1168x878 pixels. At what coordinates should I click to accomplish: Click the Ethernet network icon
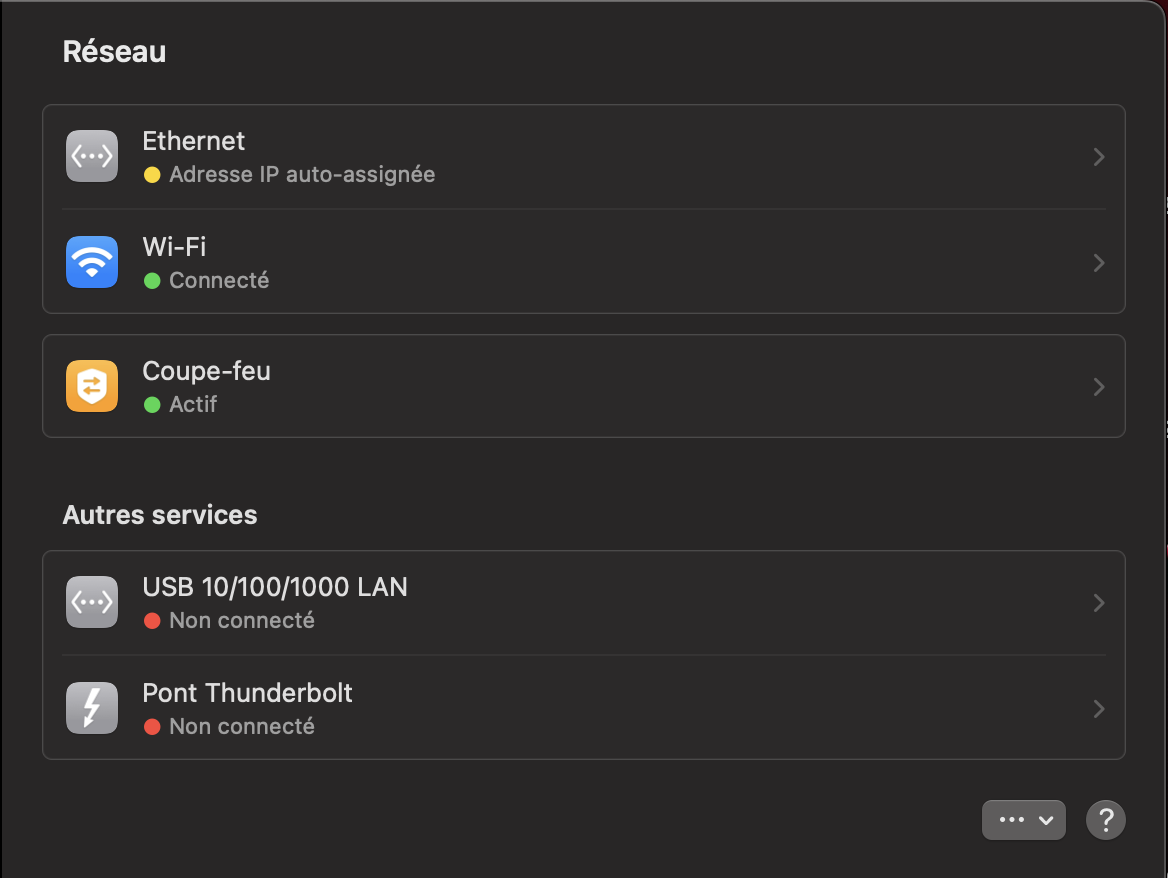click(x=92, y=157)
